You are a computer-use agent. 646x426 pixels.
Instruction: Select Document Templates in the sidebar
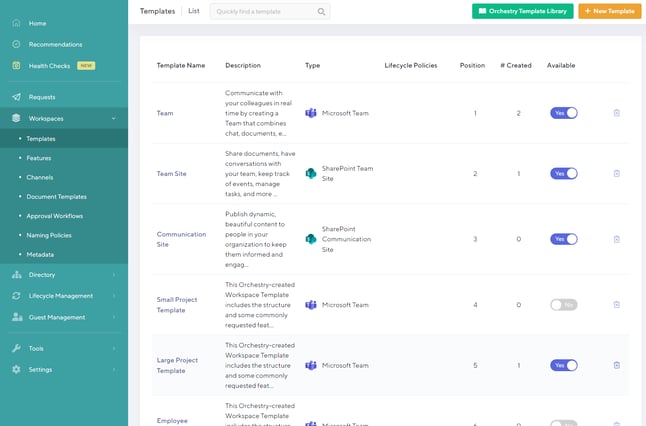[x=56, y=197]
